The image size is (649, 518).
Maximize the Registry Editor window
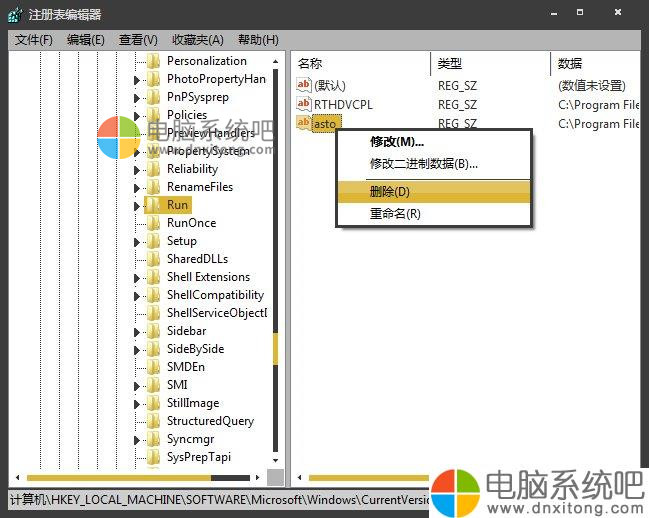click(x=580, y=13)
